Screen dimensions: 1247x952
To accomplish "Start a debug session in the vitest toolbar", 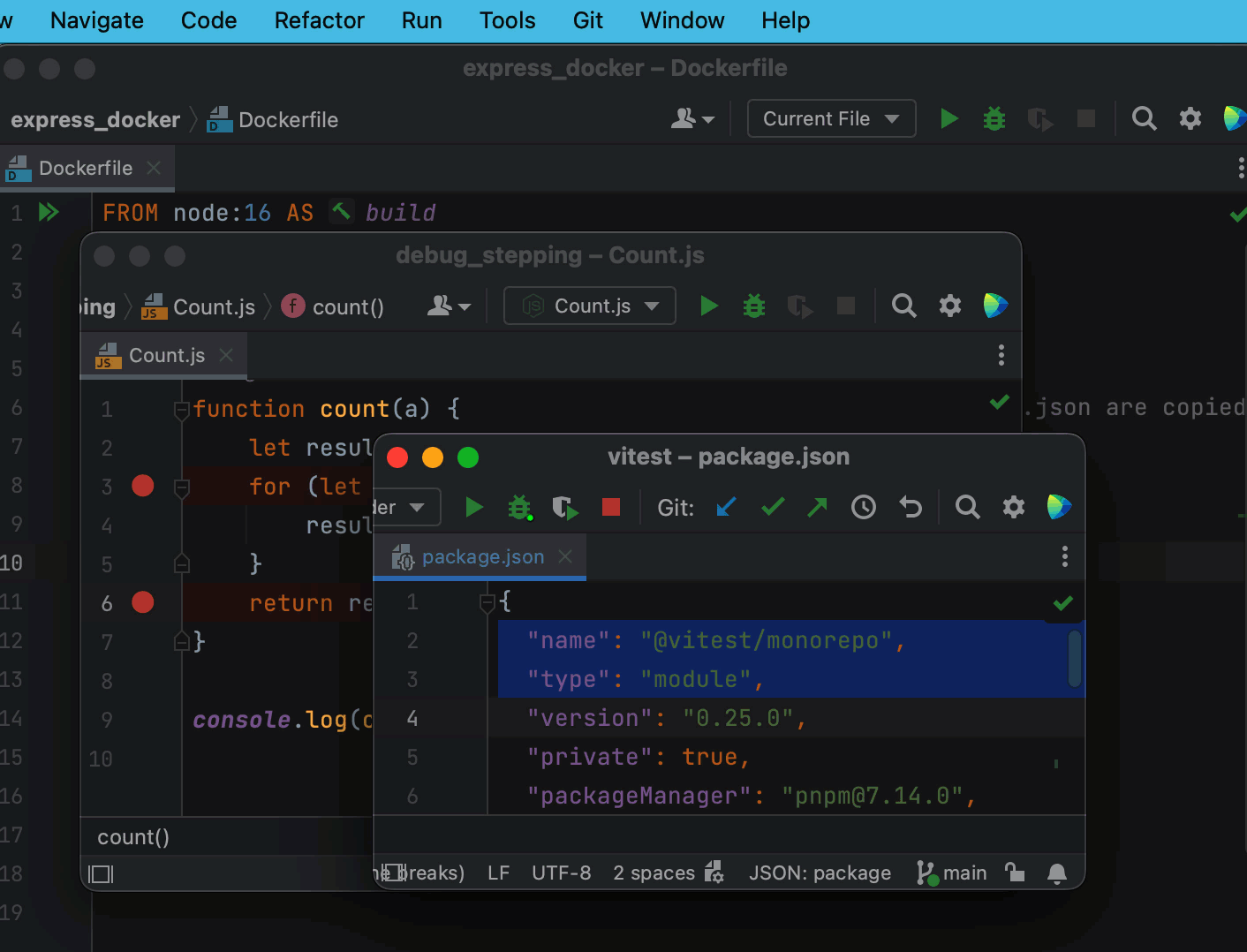I will (519, 507).
